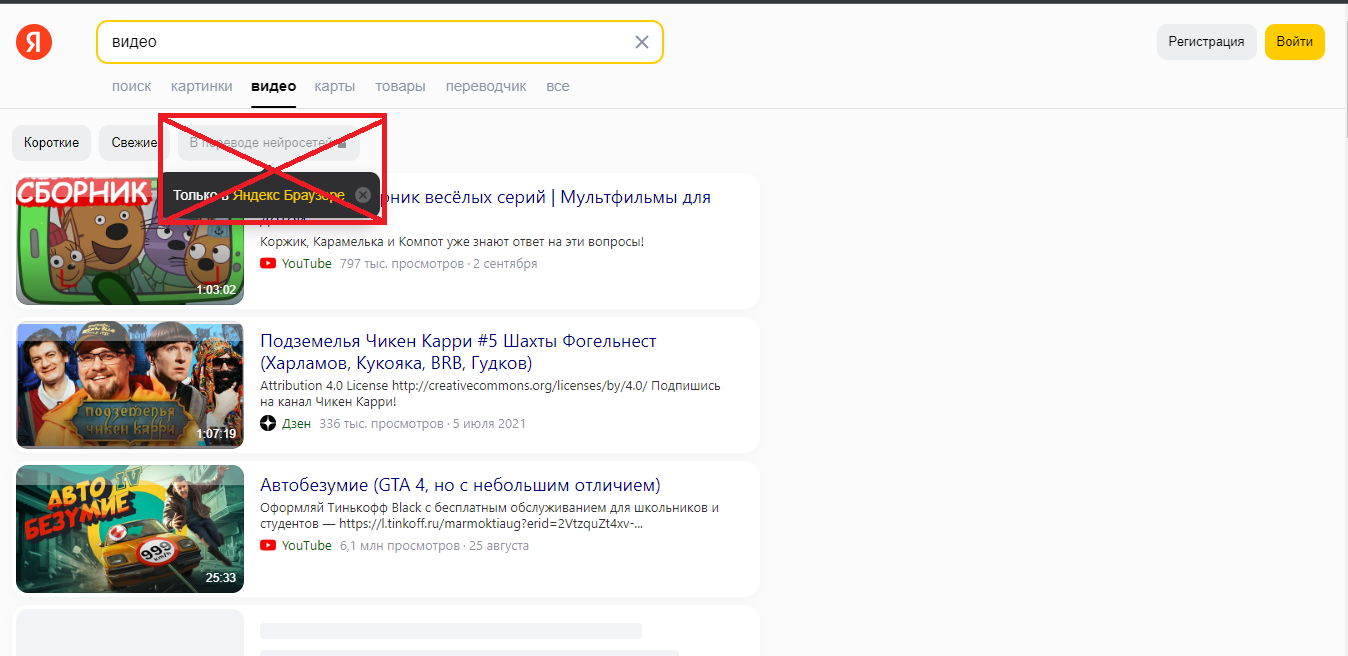Click the Дзен source icon
Viewport: 1348px width, 656px height.
(x=268, y=423)
